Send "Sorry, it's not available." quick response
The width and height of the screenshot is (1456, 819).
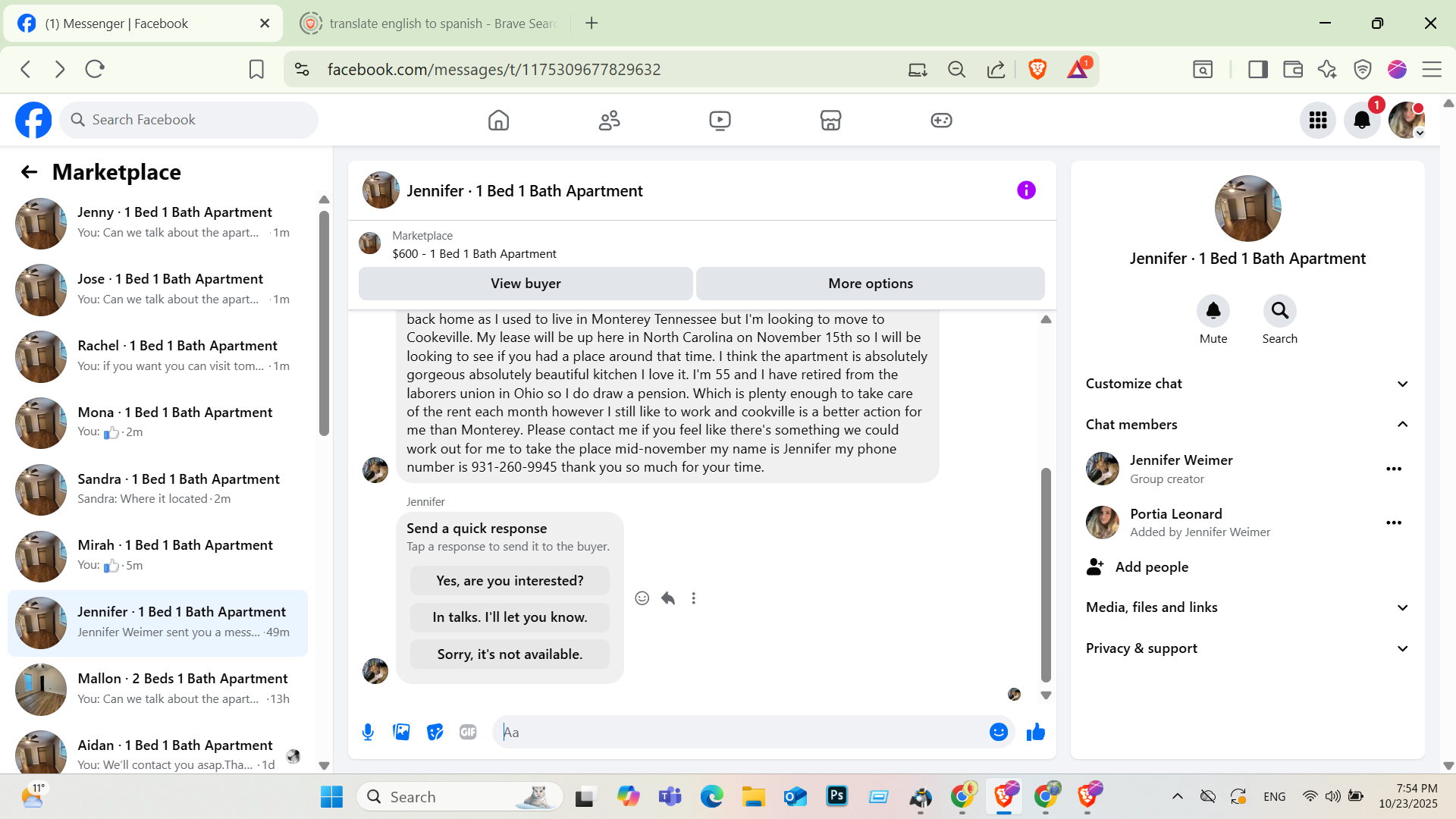tap(510, 654)
